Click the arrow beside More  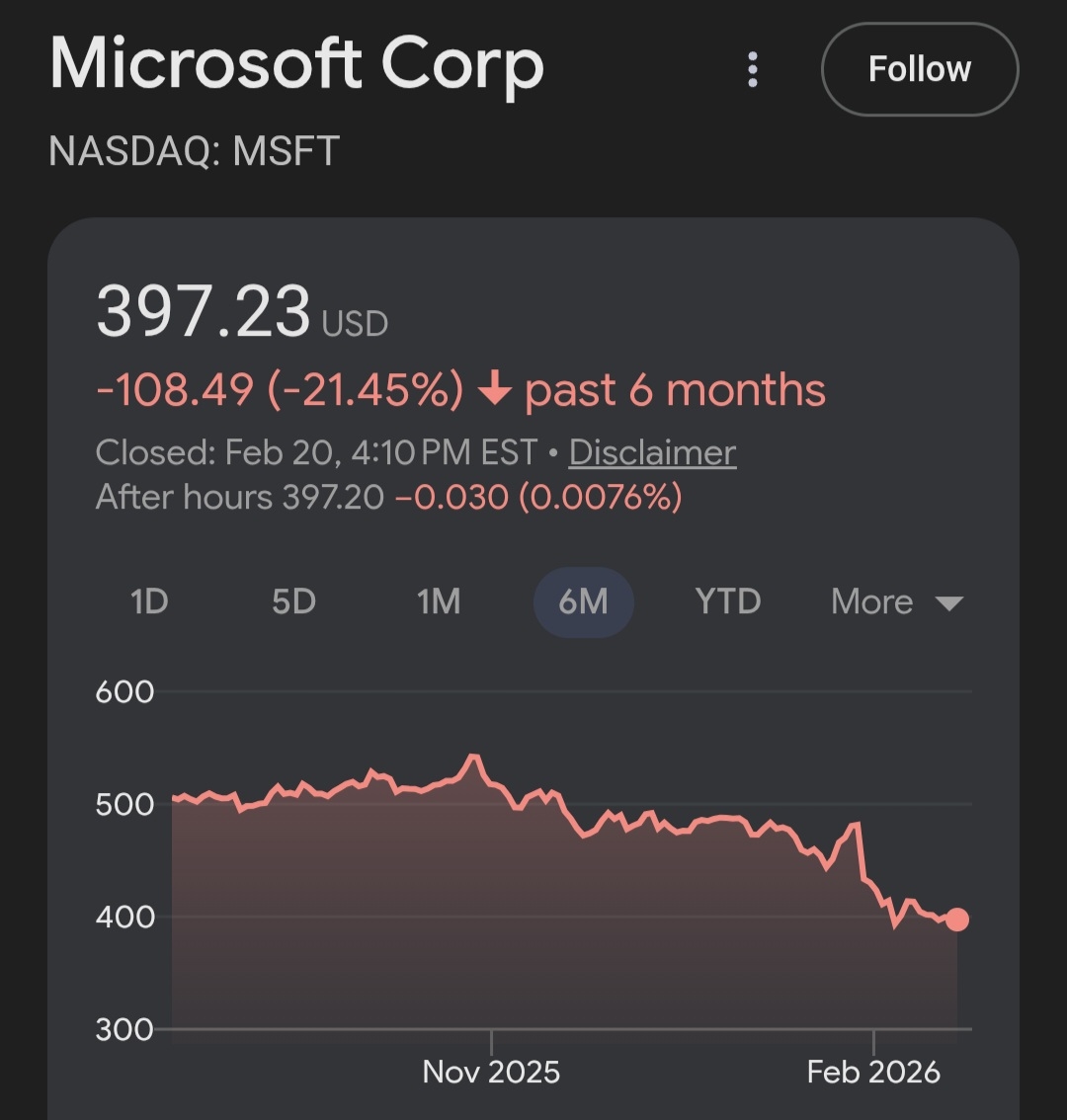pos(948,603)
